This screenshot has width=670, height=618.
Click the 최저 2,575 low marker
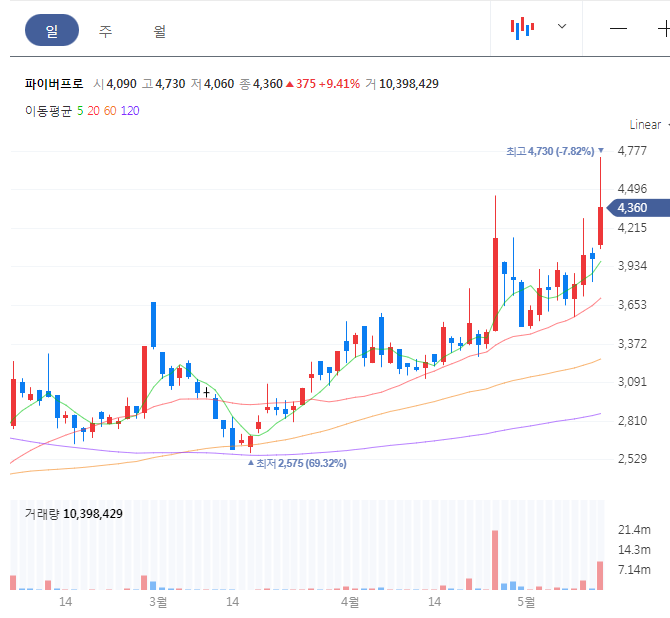tap(297, 463)
